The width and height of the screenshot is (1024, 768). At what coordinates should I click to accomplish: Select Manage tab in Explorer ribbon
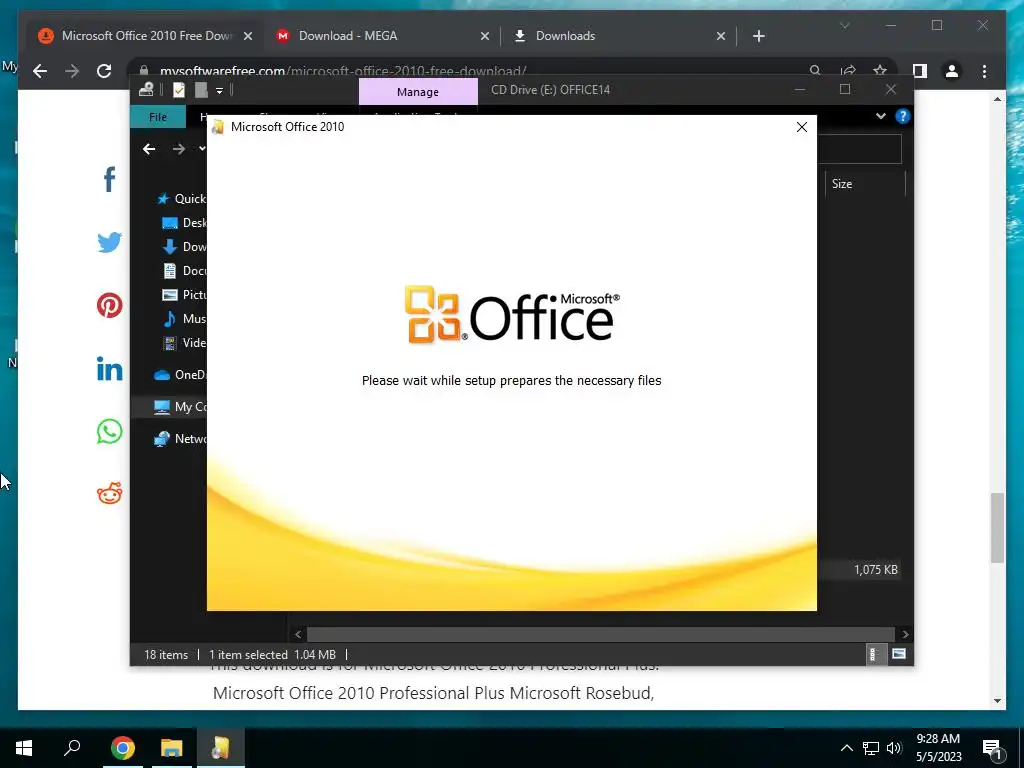click(x=418, y=92)
